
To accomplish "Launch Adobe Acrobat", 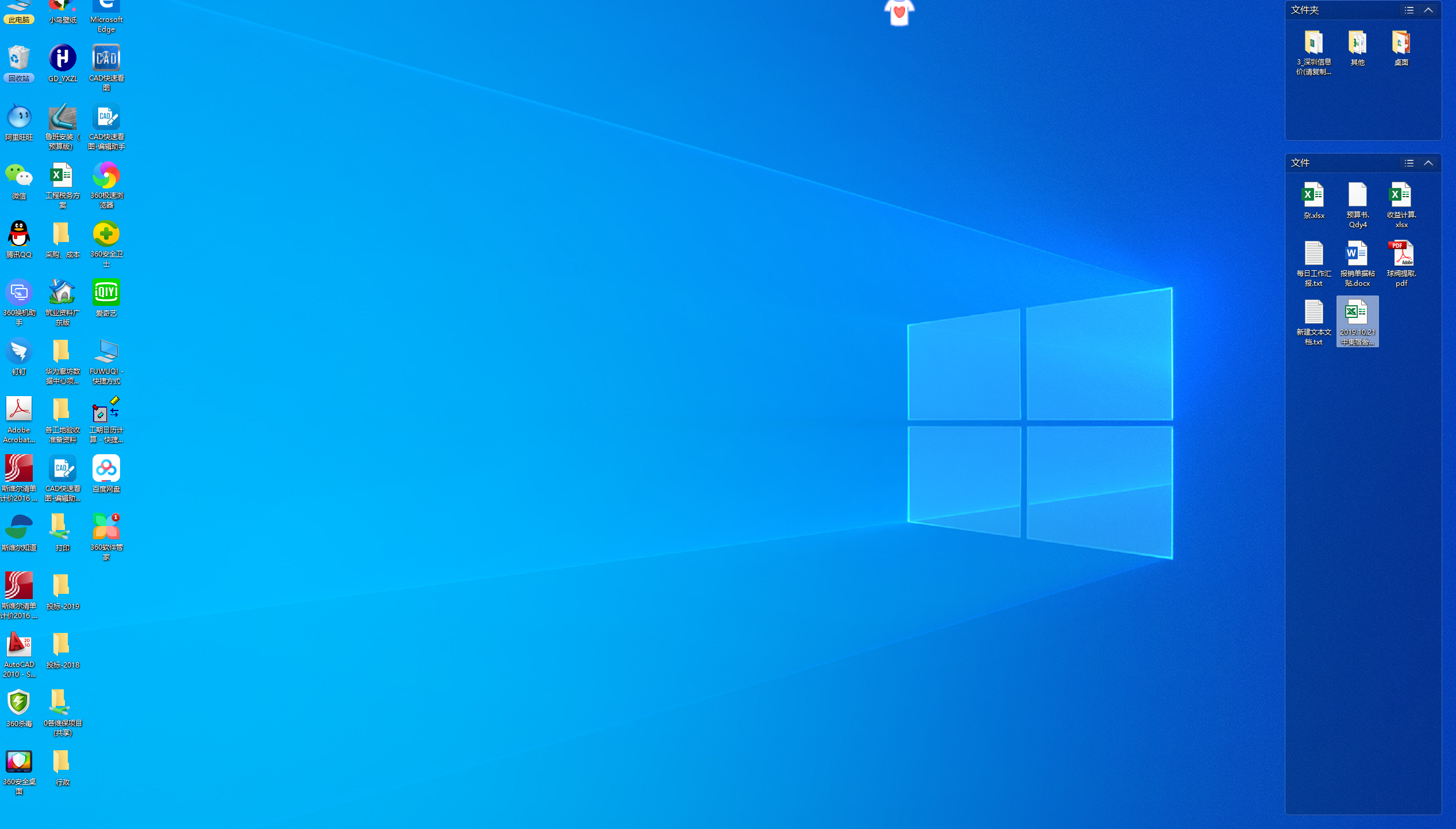I will click(19, 409).
